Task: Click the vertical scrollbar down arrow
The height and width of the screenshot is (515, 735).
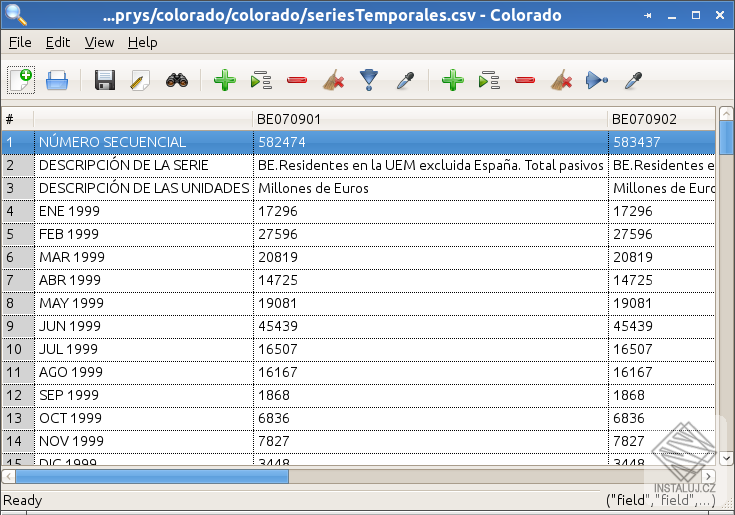Action: point(726,458)
